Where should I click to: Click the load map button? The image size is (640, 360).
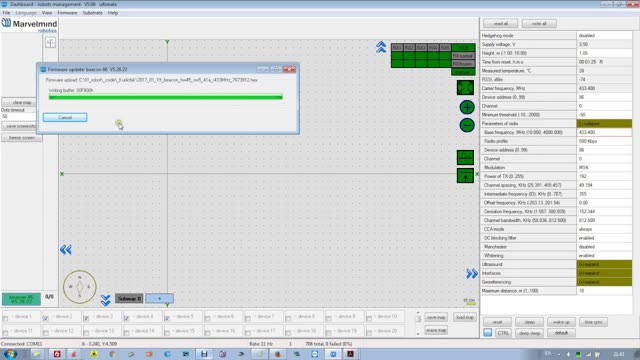(x=464, y=317)
